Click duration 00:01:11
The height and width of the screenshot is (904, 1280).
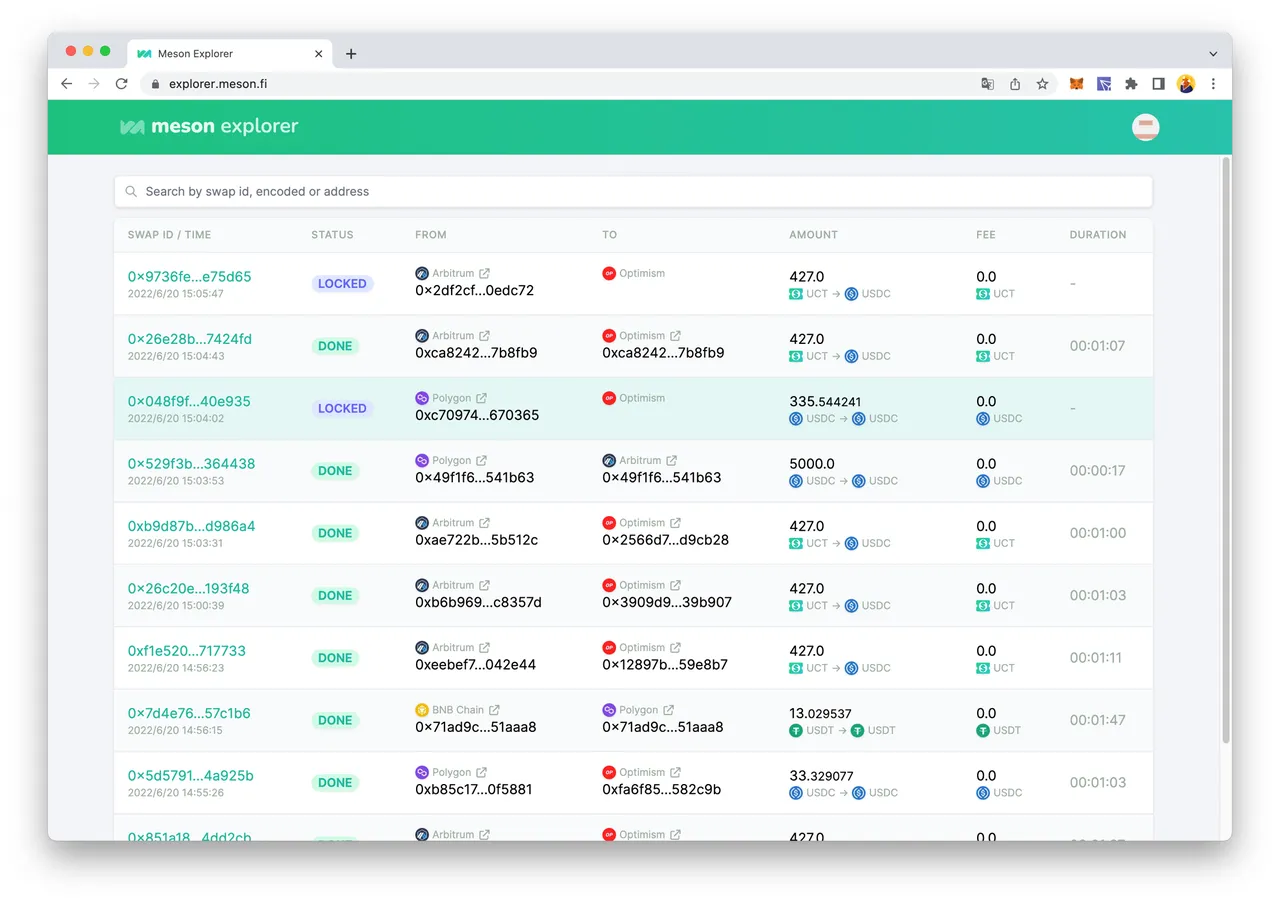pos(1096,657)
